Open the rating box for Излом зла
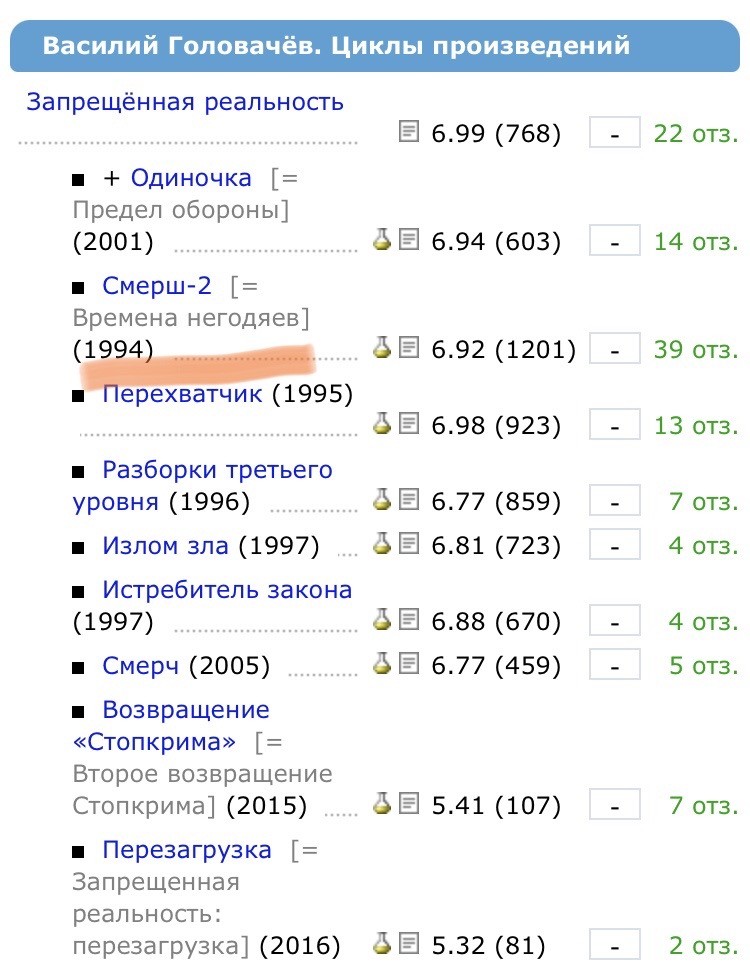 [614, 545]
